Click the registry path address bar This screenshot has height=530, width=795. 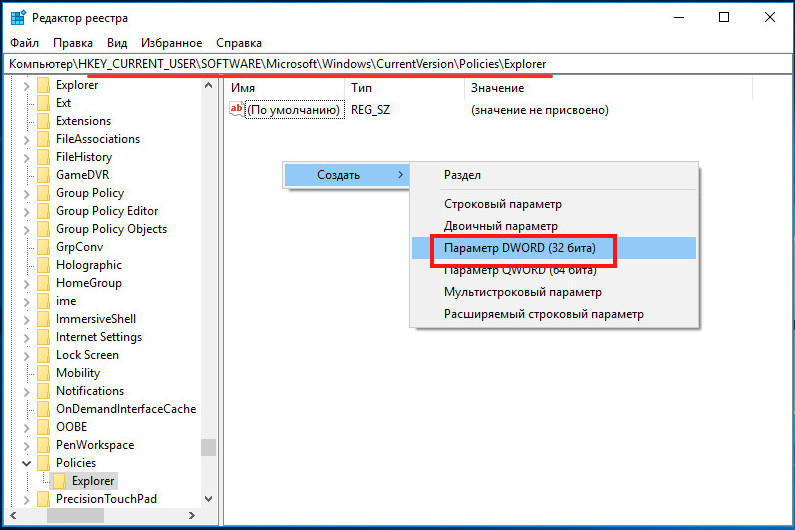(398, 64)
